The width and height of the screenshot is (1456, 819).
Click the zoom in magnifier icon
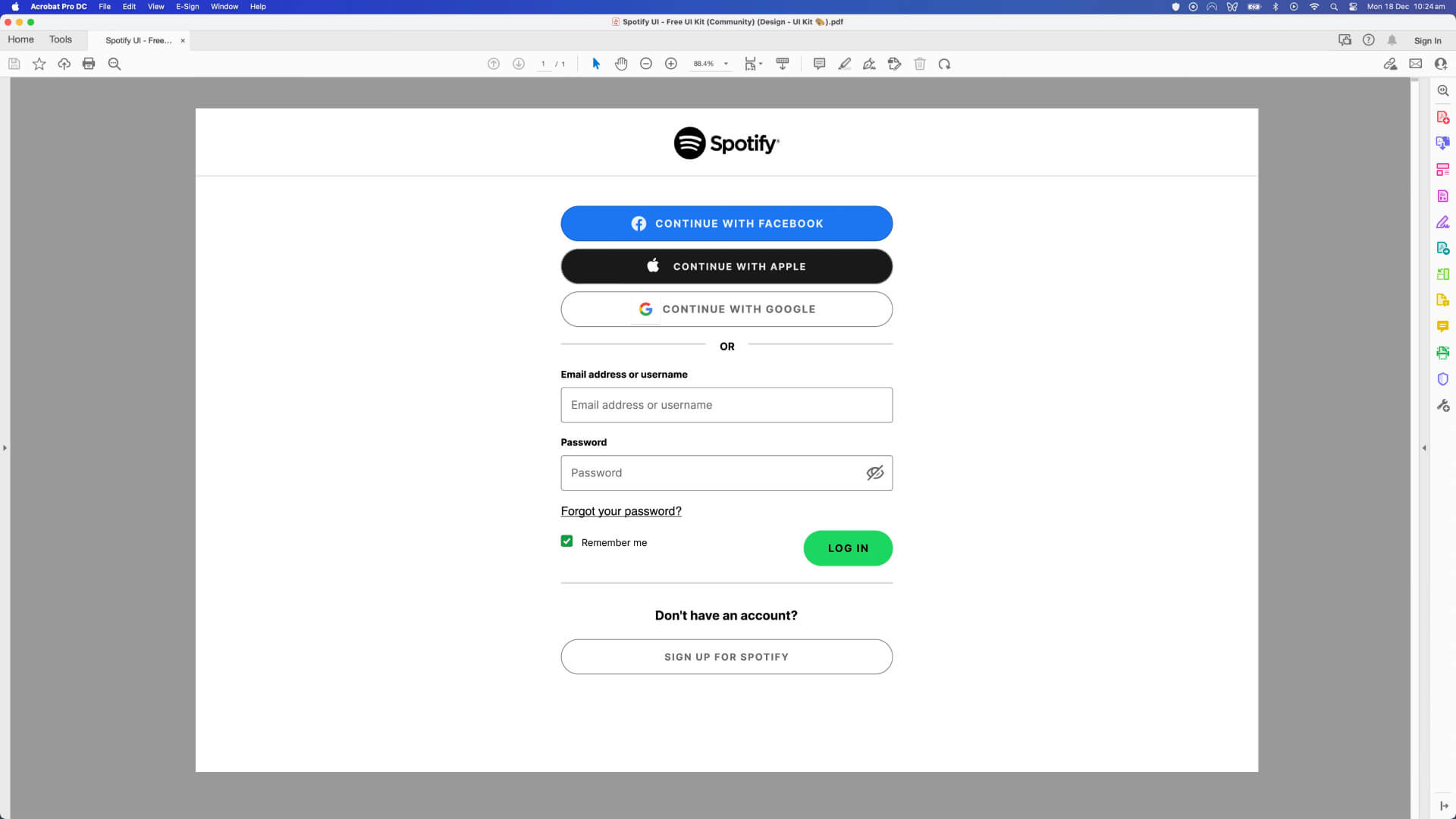point(671,64)
